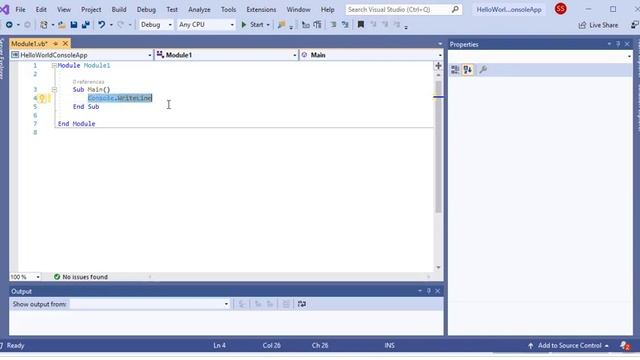The height and width of the screenshot is (360, 640).
Task: Pin the Output panel with pushpin icon
Action: click(429, 291)
